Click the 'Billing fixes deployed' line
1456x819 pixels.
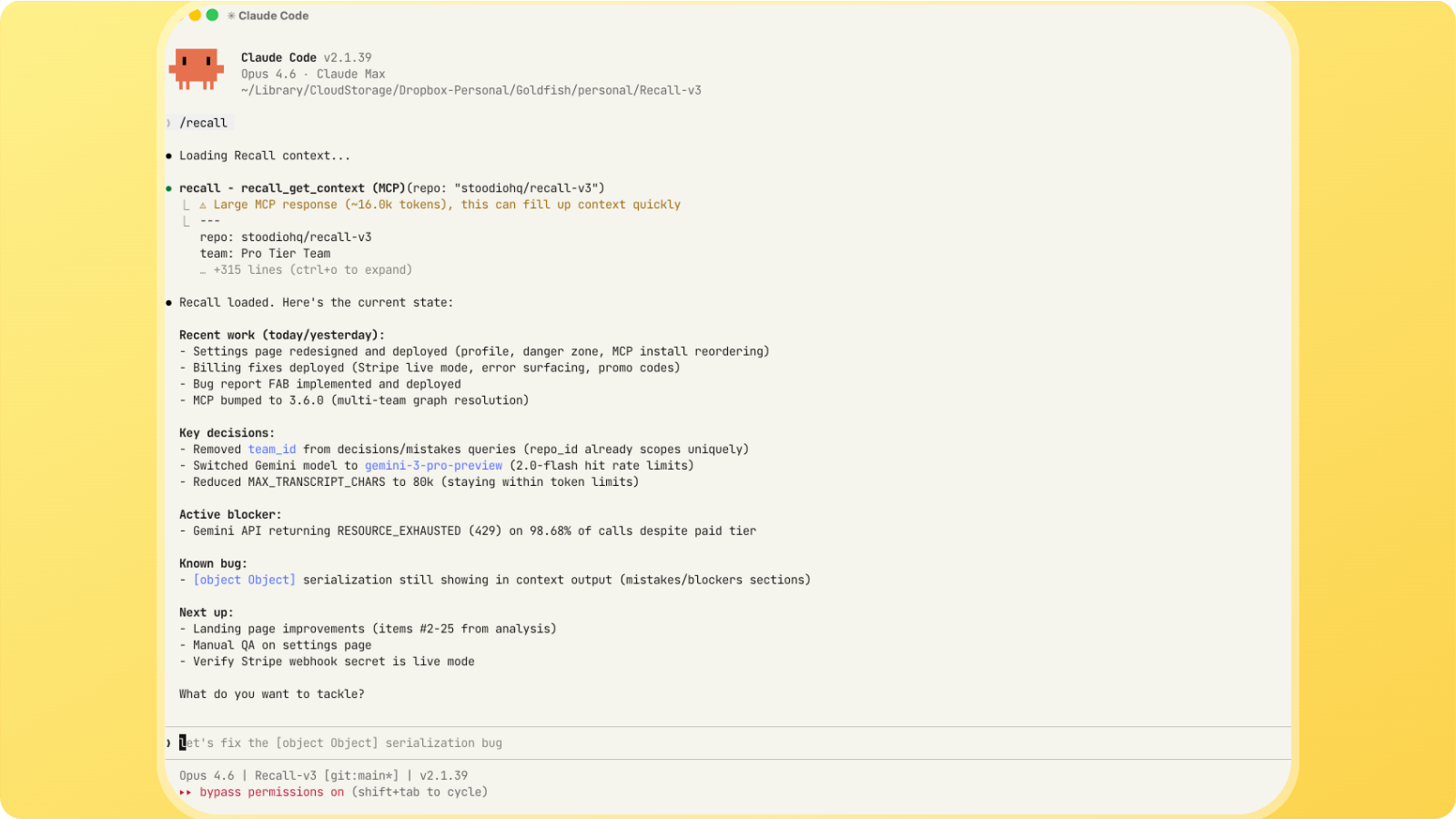(x=430, y=368)
